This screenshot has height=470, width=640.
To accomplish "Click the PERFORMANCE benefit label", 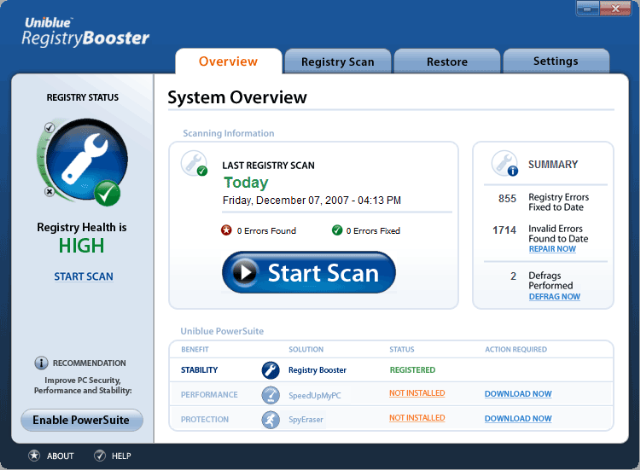I will point(209,395).
